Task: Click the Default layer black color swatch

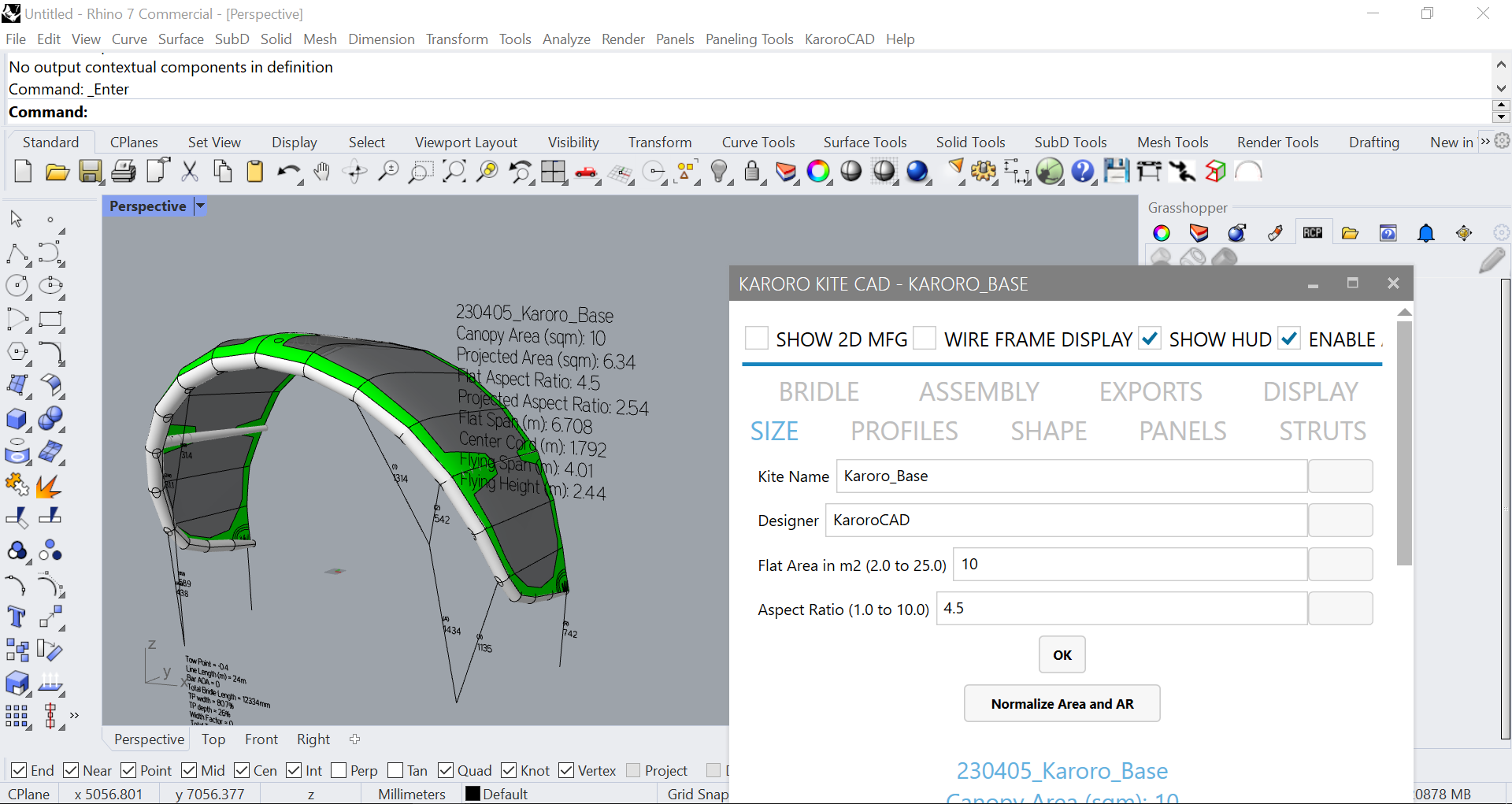Action: coord(472,794)
